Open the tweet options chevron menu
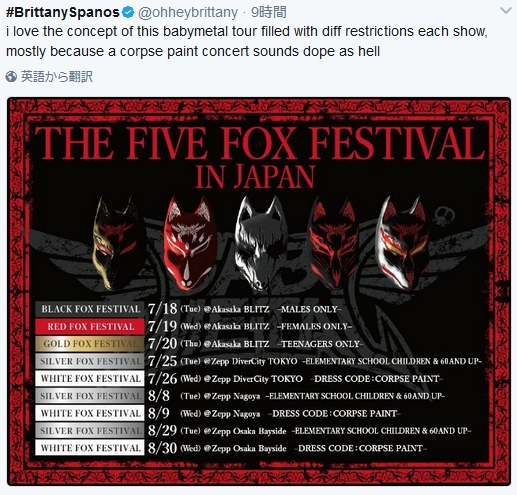Viewport: 517px width, 495px height. click(506, 11)
